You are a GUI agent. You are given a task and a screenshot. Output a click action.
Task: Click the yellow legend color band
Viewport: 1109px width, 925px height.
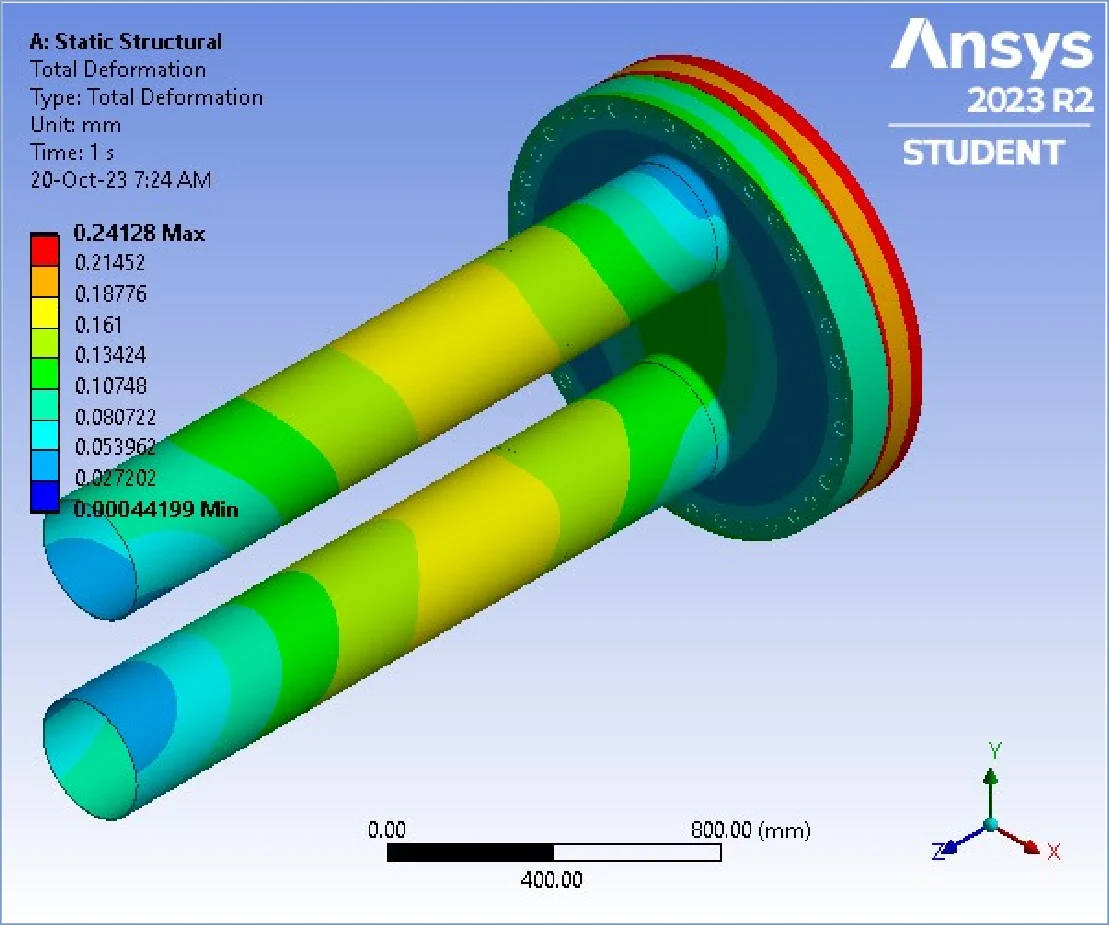coord(45,311)
